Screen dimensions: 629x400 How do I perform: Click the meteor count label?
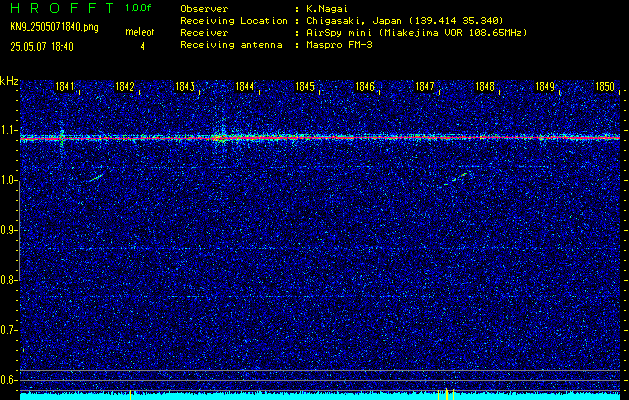pyautogui.click(x=140, y=32)
